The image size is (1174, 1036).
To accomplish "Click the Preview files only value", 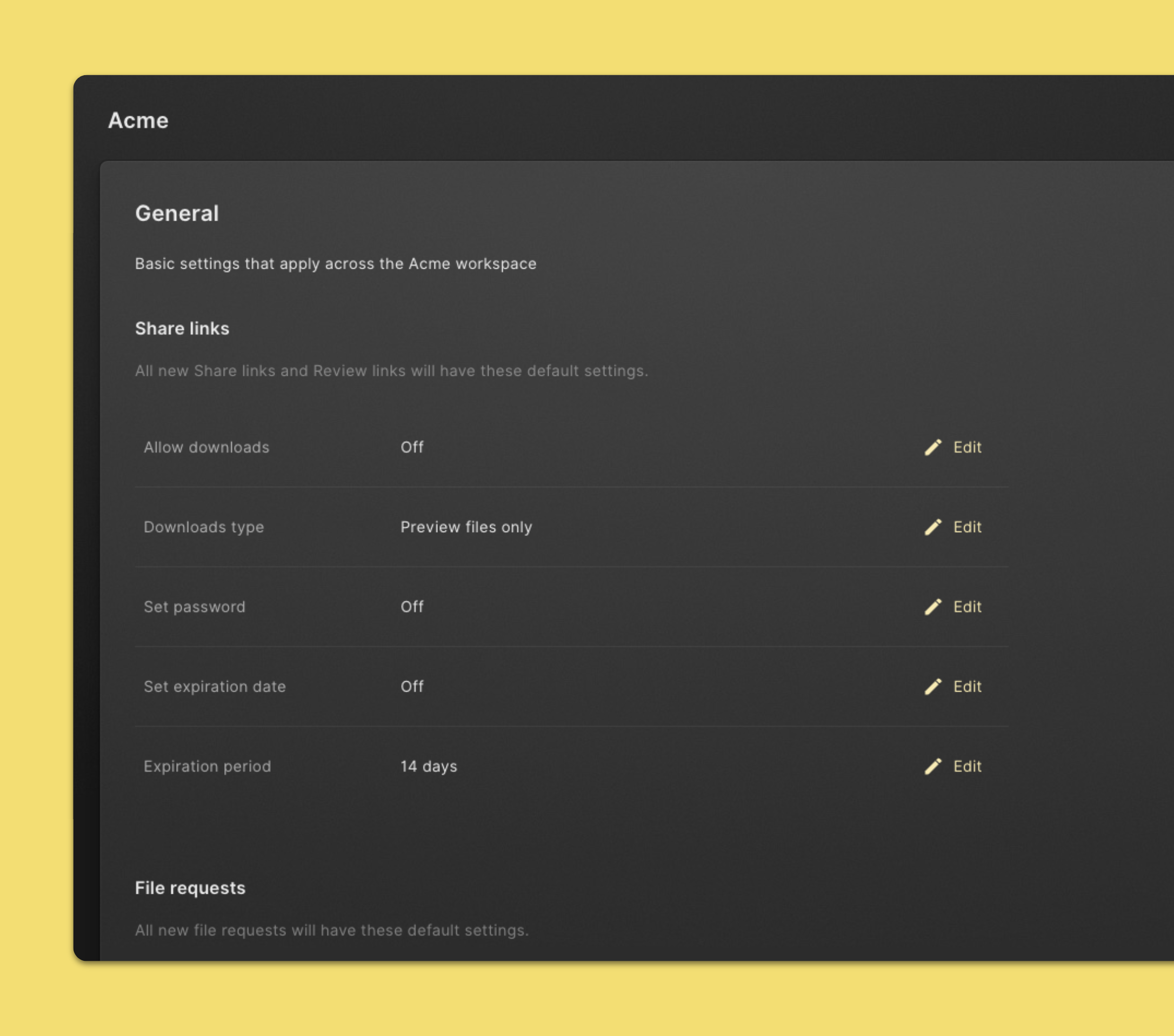I will pyautogui.click(x=466, y=527).
